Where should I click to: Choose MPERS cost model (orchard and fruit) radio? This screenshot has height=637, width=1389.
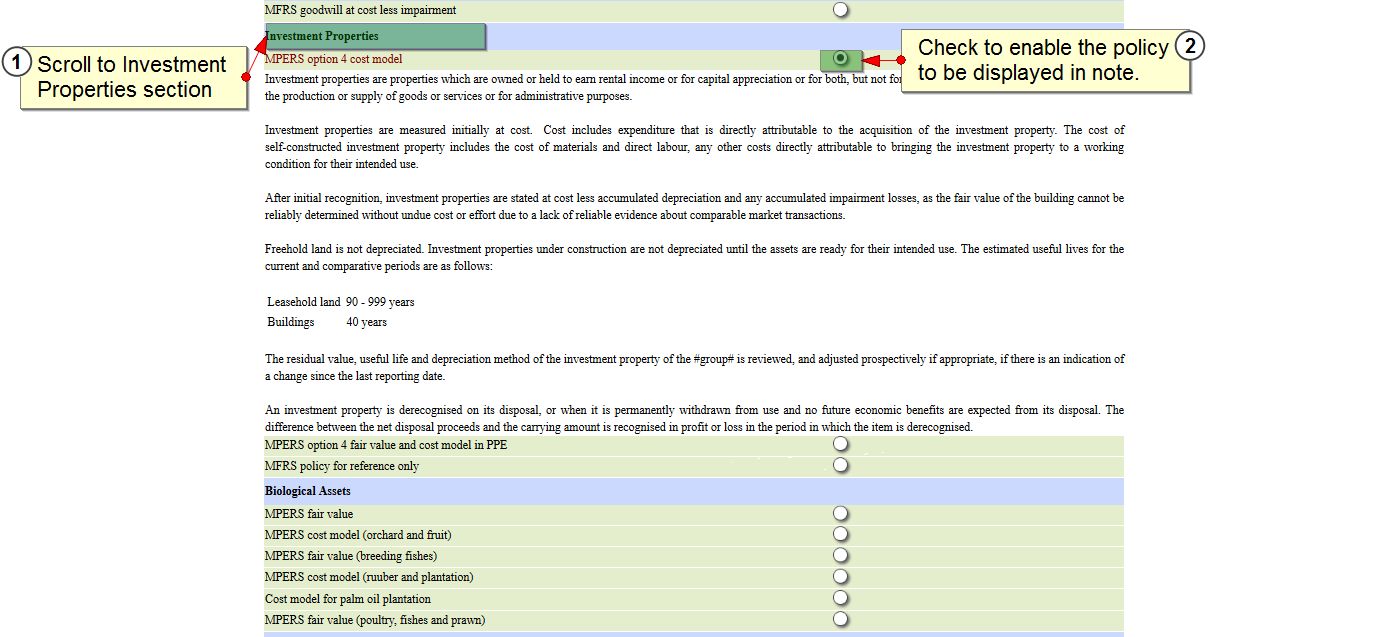pos(840,534)
